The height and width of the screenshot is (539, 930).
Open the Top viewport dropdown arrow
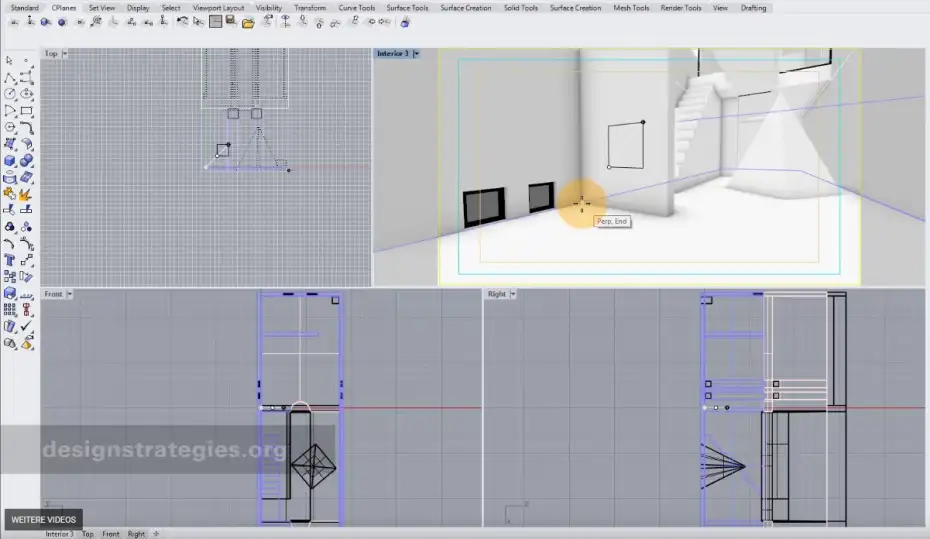point(65,53)
